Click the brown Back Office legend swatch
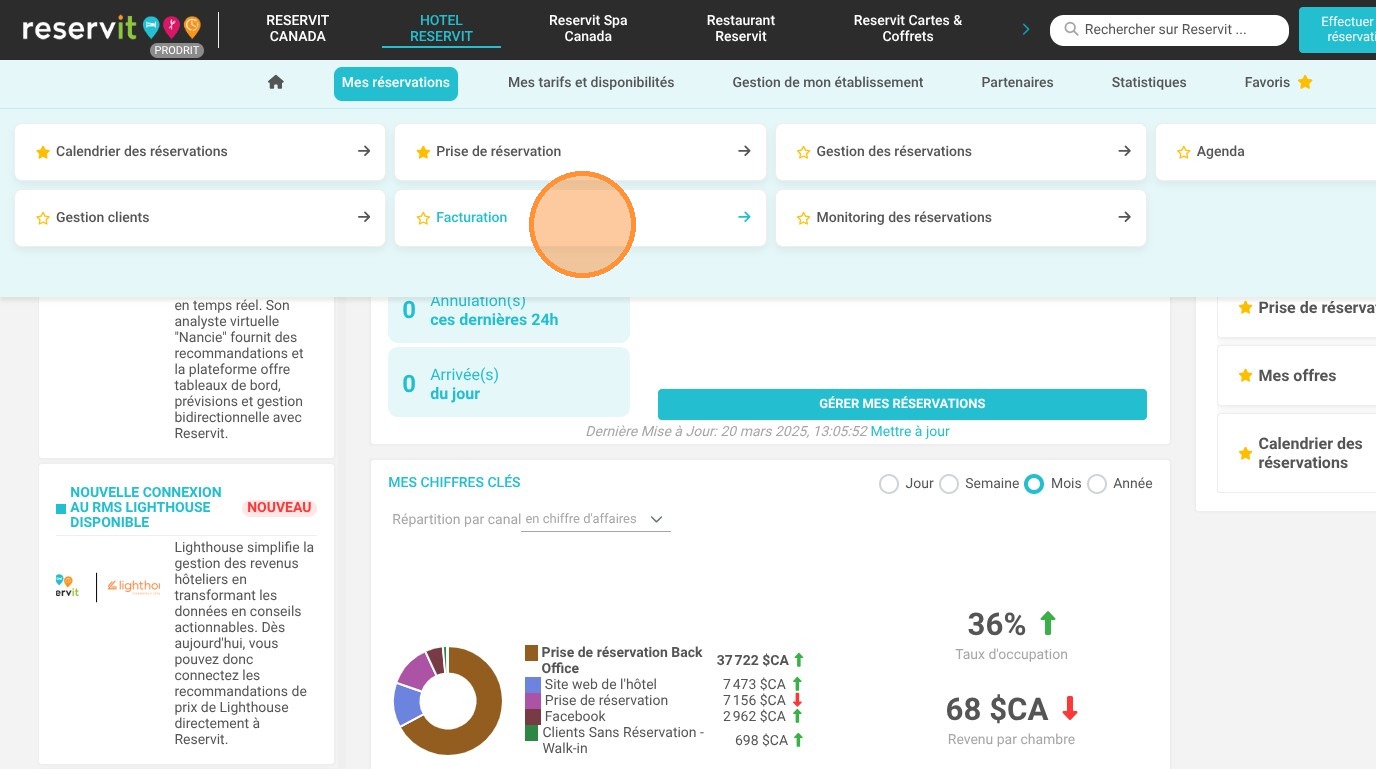This screenshot has width=1376, height=769. (532, 653)
